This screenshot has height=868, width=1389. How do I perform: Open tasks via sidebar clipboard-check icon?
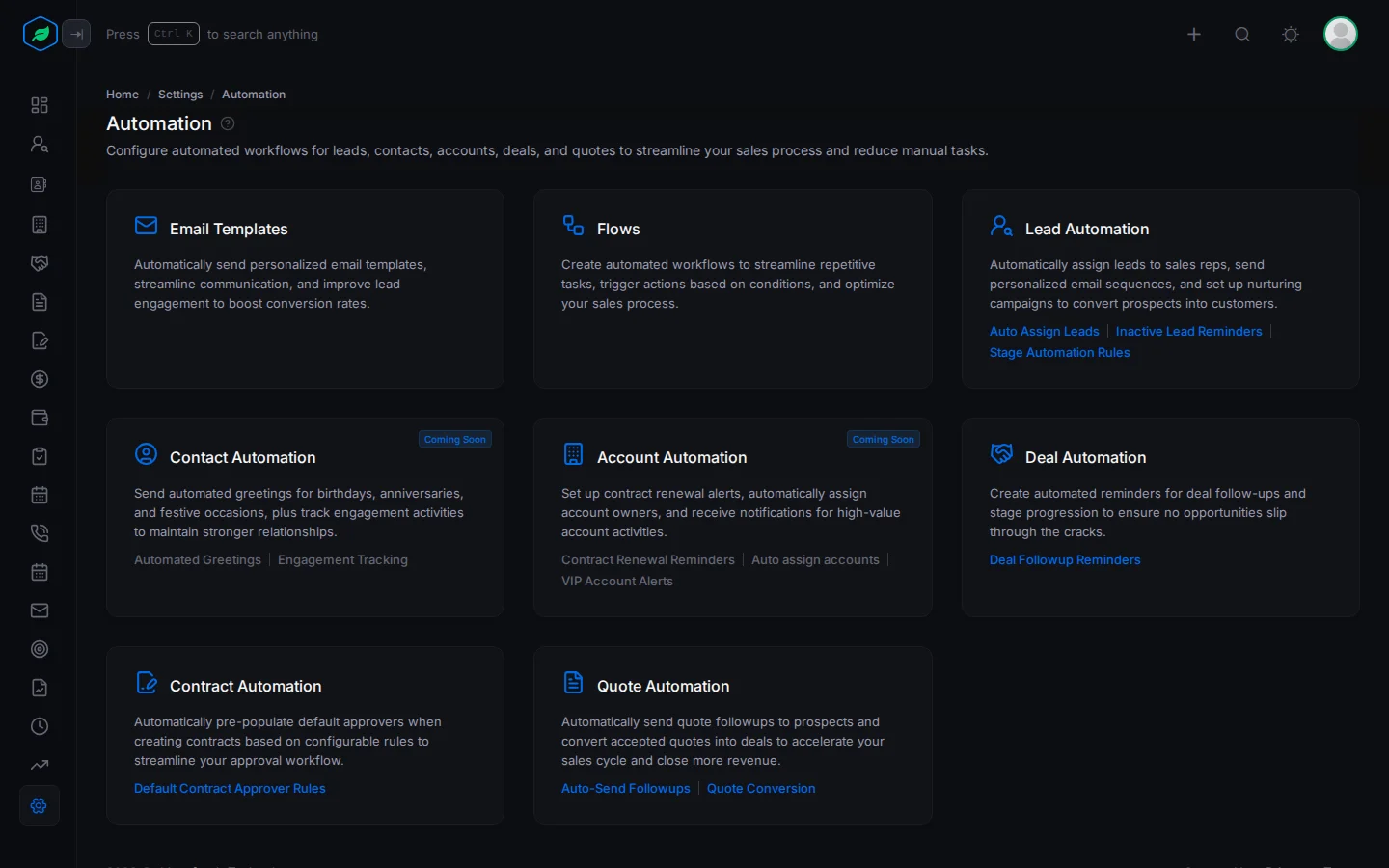click(x=40, y=456)
